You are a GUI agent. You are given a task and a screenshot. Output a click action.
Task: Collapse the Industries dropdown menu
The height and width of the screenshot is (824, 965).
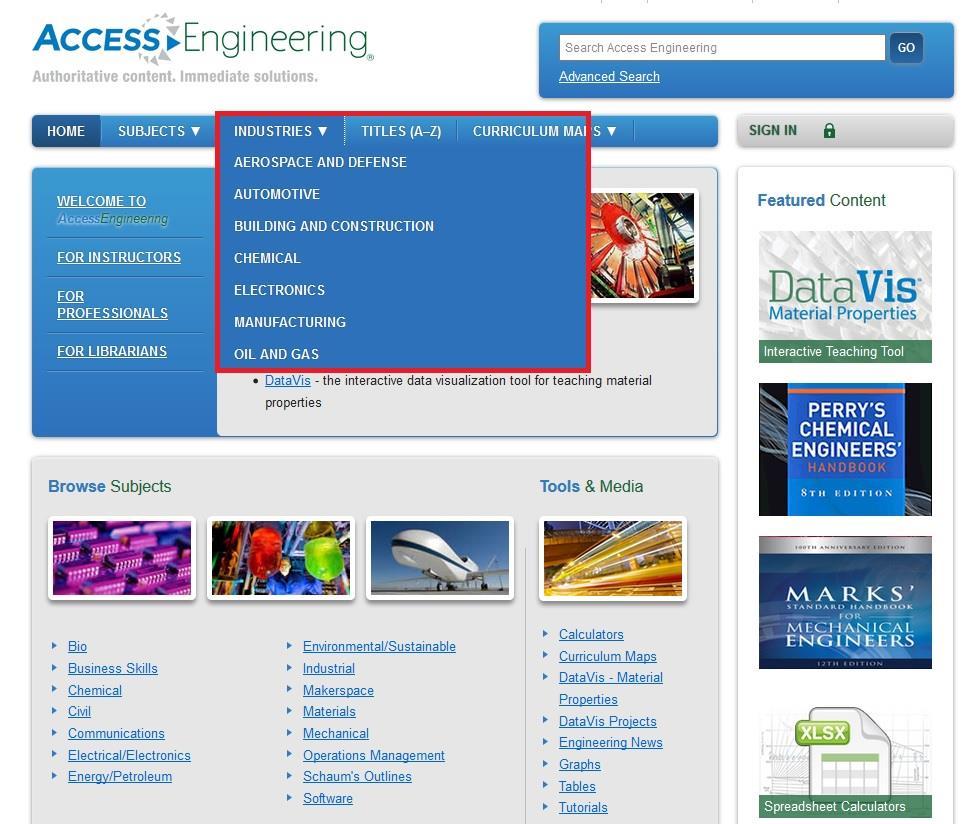[x=280, y=131]
